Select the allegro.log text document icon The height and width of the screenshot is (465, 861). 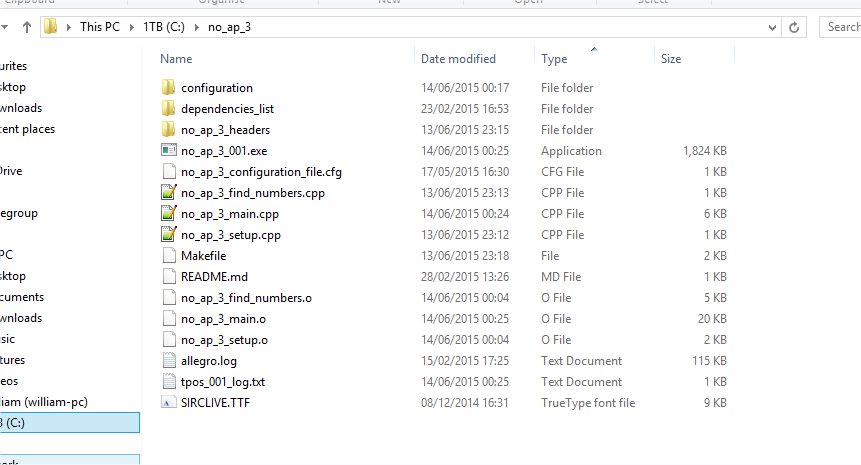click(168, 361)
